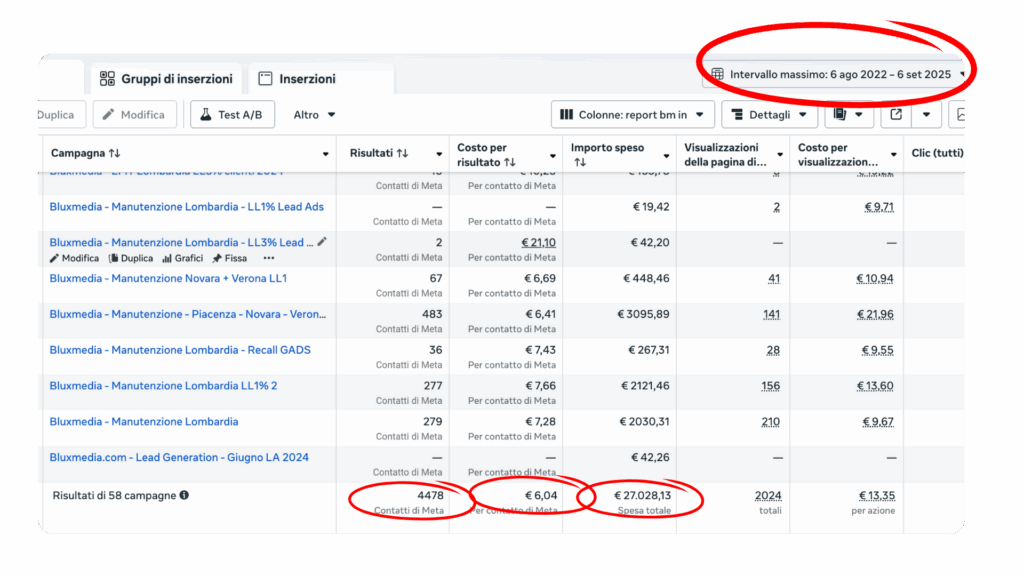This screenshot has width=1024, height=576.
Task: Open the three-dots menu in the LL3% row
Action: point(268,258)
